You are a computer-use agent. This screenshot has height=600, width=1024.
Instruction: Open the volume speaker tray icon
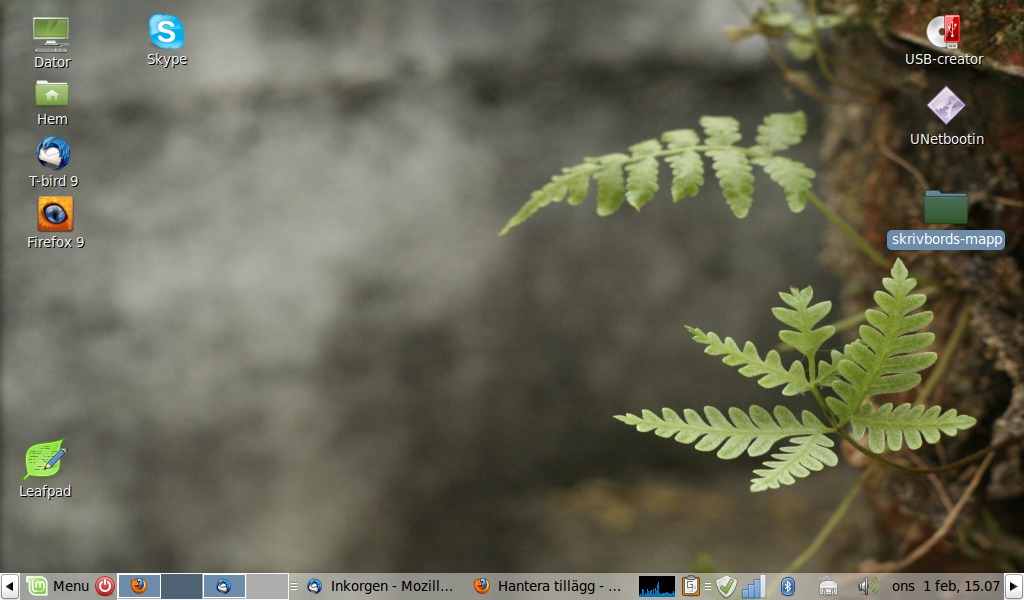click(866, 586)
